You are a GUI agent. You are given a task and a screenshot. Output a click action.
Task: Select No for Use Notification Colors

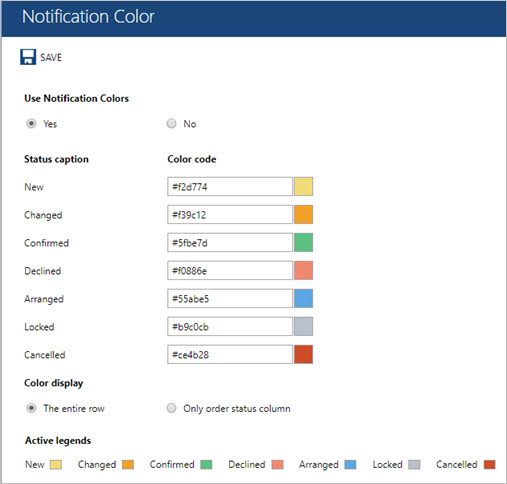pos(171,124)
